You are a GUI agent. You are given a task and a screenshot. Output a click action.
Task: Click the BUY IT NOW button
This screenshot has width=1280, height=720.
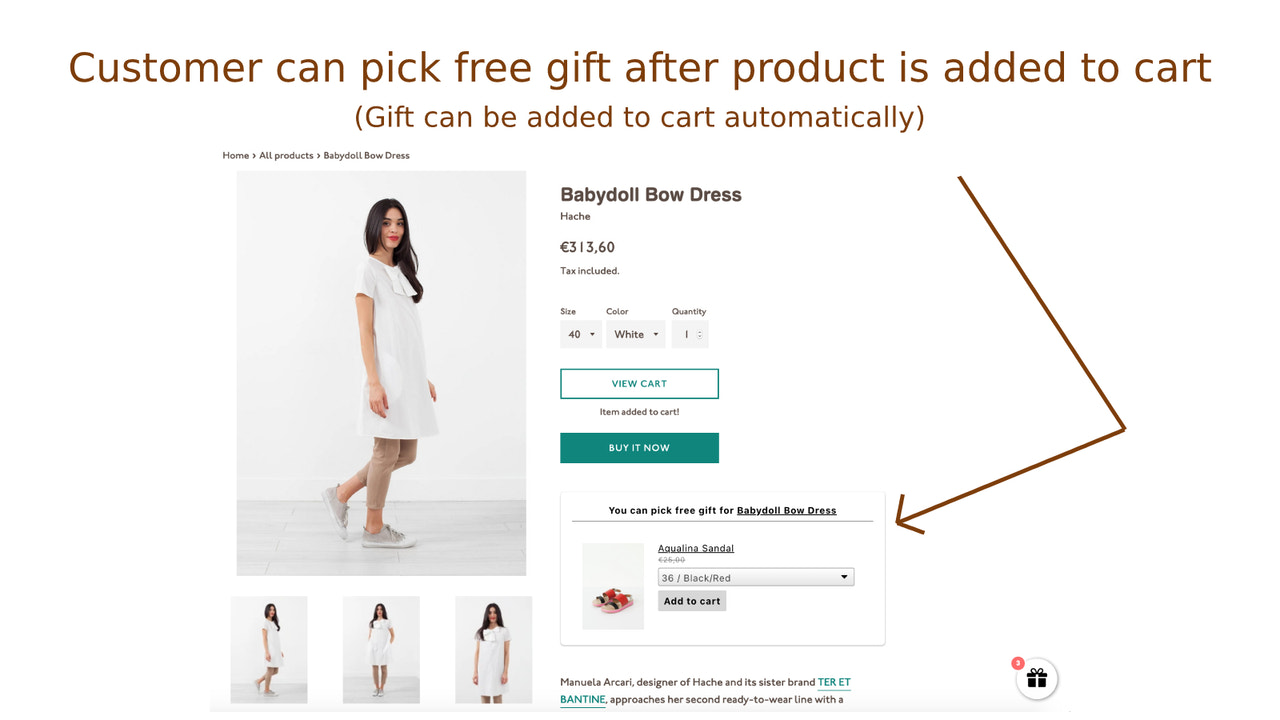point(639,447)
